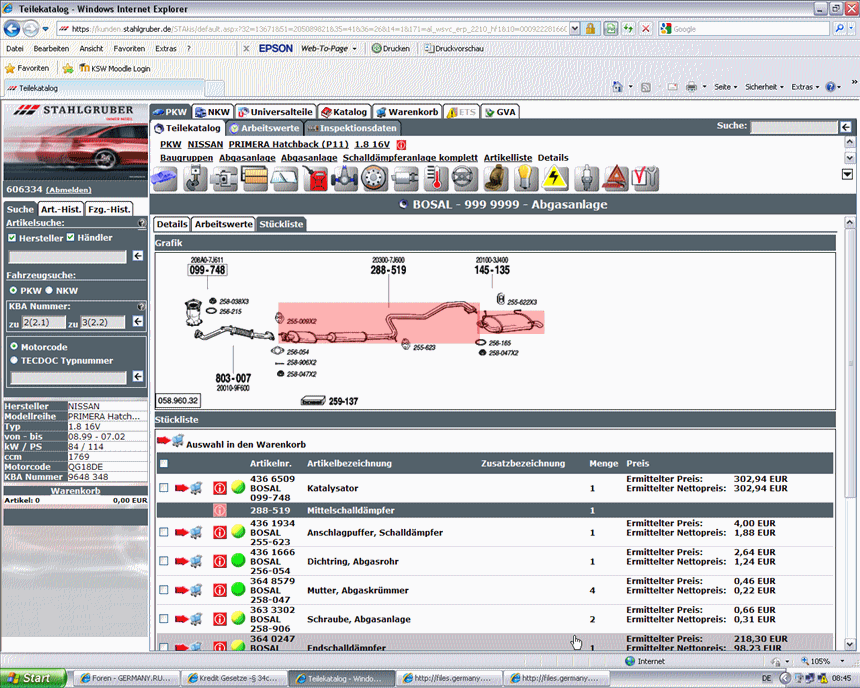Select the red warning triangle icon
The image size is (860, 688).
pyautogui.click(x=615, y=179)
